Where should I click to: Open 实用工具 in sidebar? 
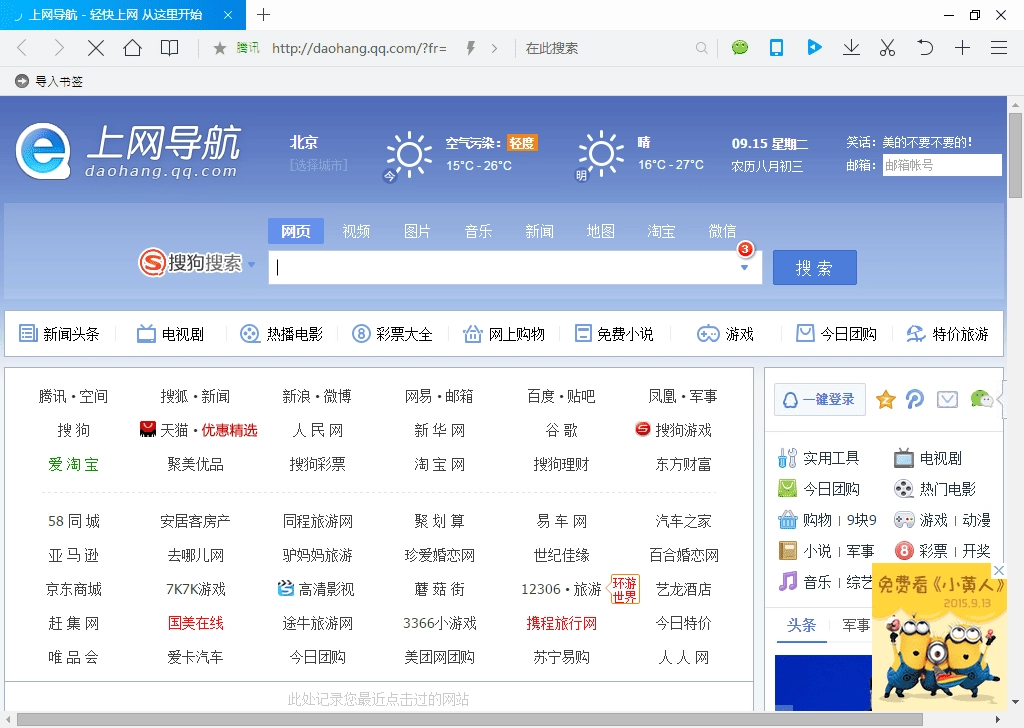(x=819, y=458)
